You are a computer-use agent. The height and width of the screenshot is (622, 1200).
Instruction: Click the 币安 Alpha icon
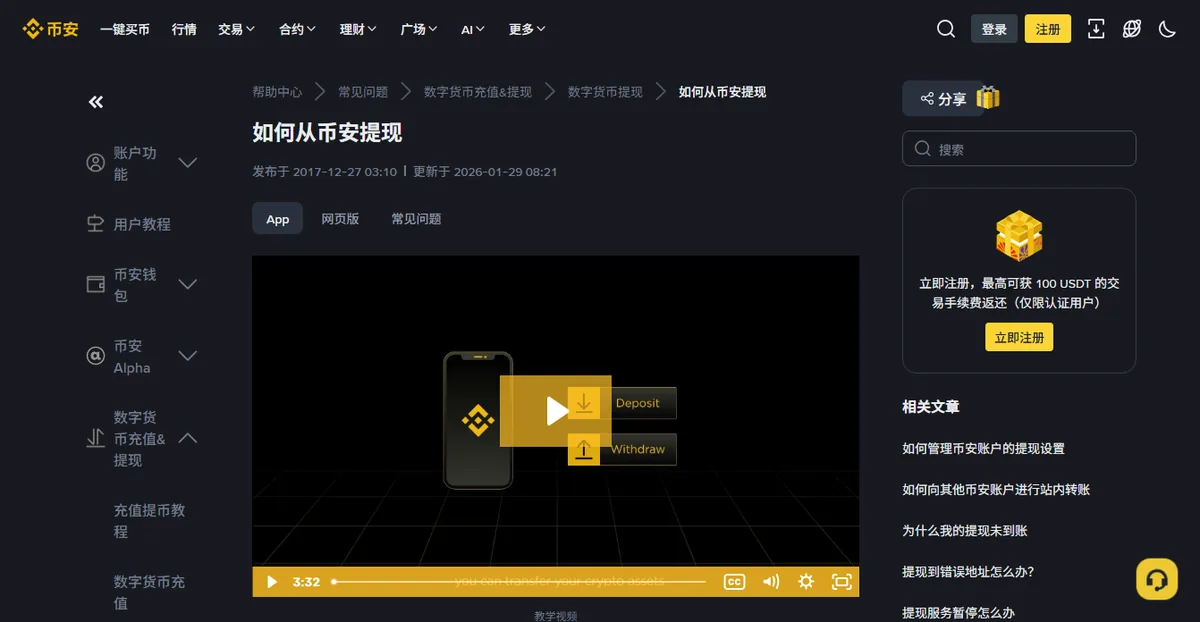96,356
